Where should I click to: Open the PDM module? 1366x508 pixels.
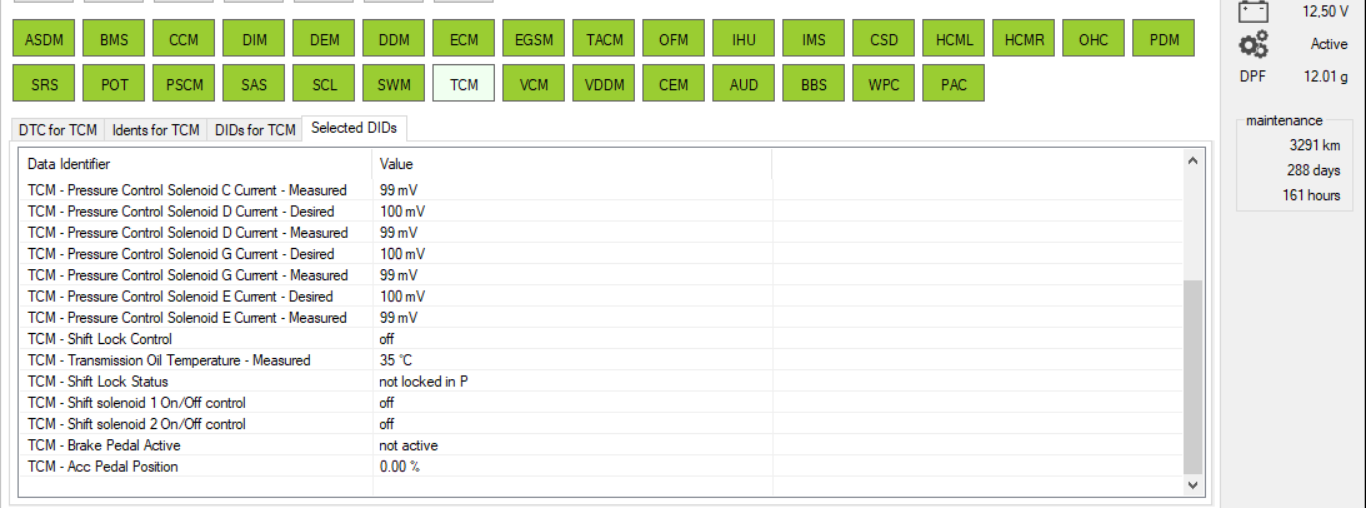click(1164, 41)
